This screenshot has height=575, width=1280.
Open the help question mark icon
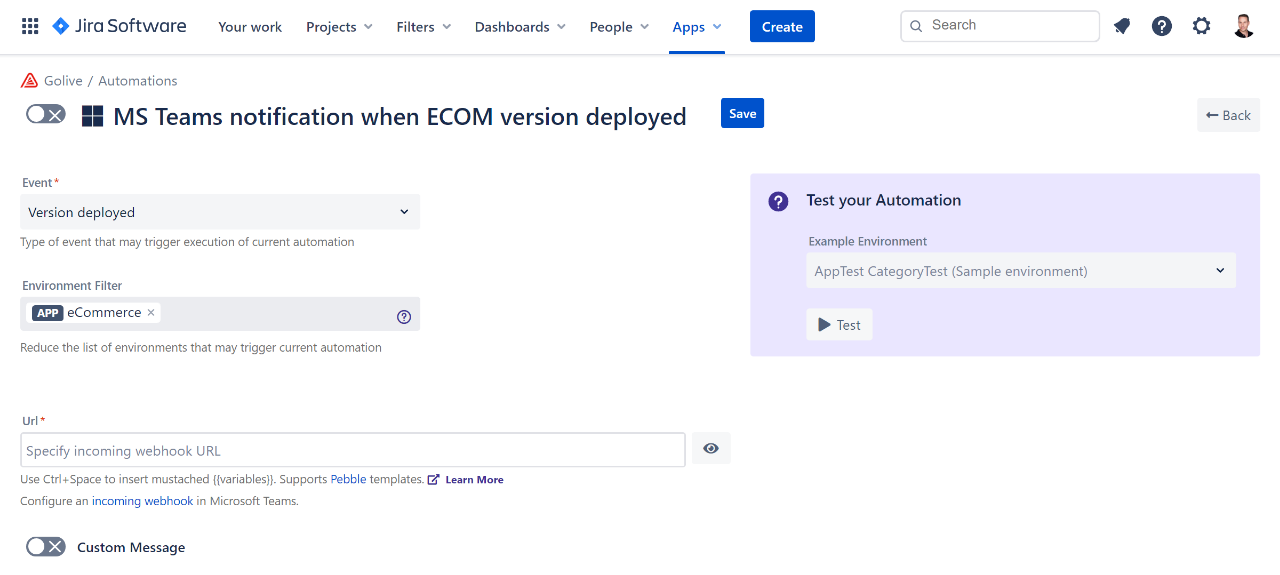pyautogui.click(x=1161, y=26)
